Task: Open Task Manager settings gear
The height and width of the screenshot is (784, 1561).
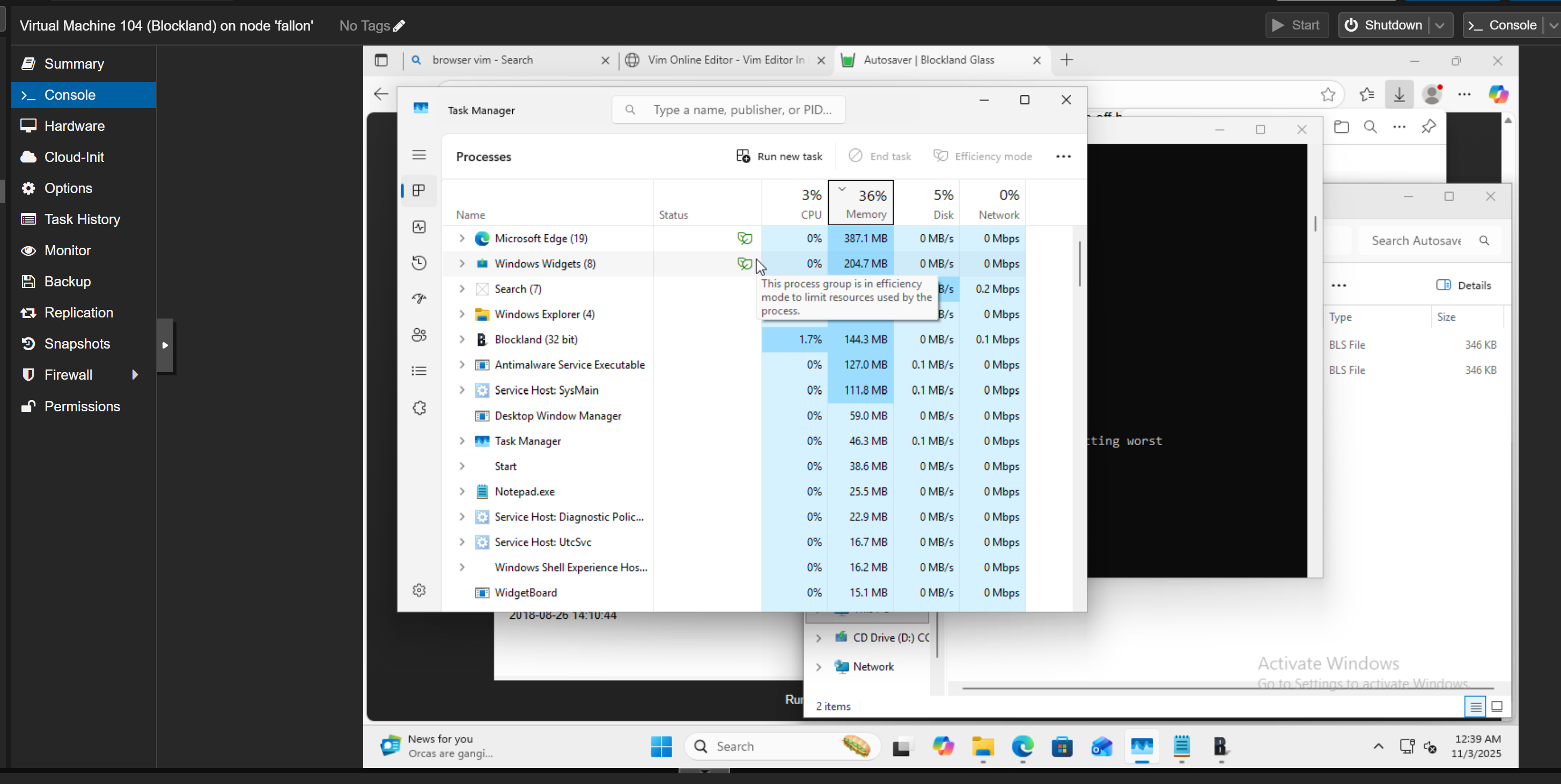Action: [x=419, y=590]
